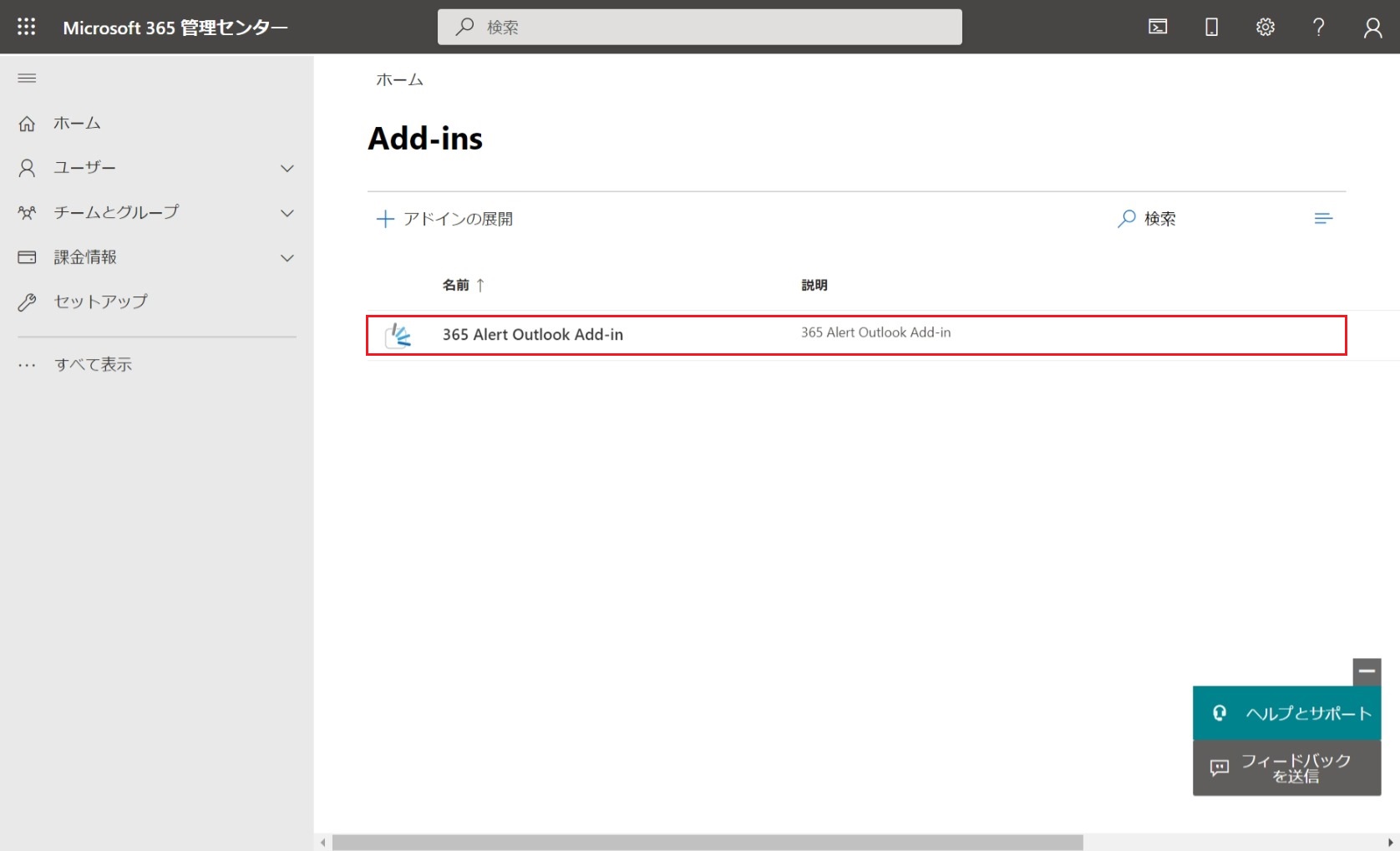Open the list filter options icon
Image resolution: width=1400 pixels, height=851 pixels.
1322,219
